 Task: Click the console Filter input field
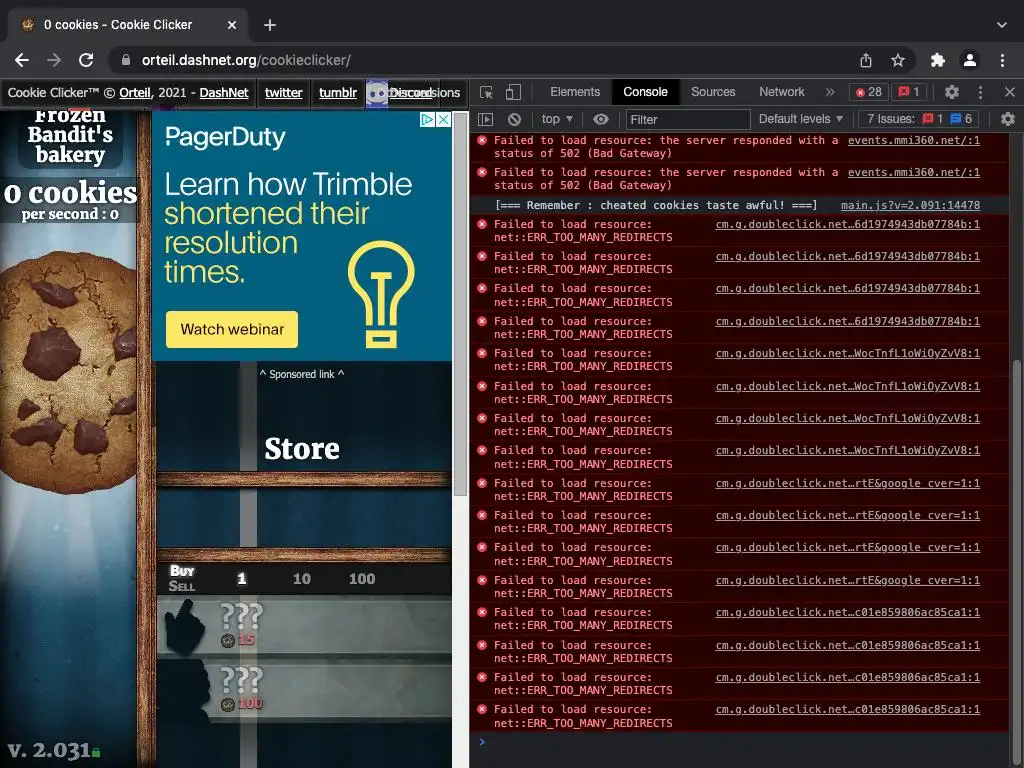[x=688, y=120]
